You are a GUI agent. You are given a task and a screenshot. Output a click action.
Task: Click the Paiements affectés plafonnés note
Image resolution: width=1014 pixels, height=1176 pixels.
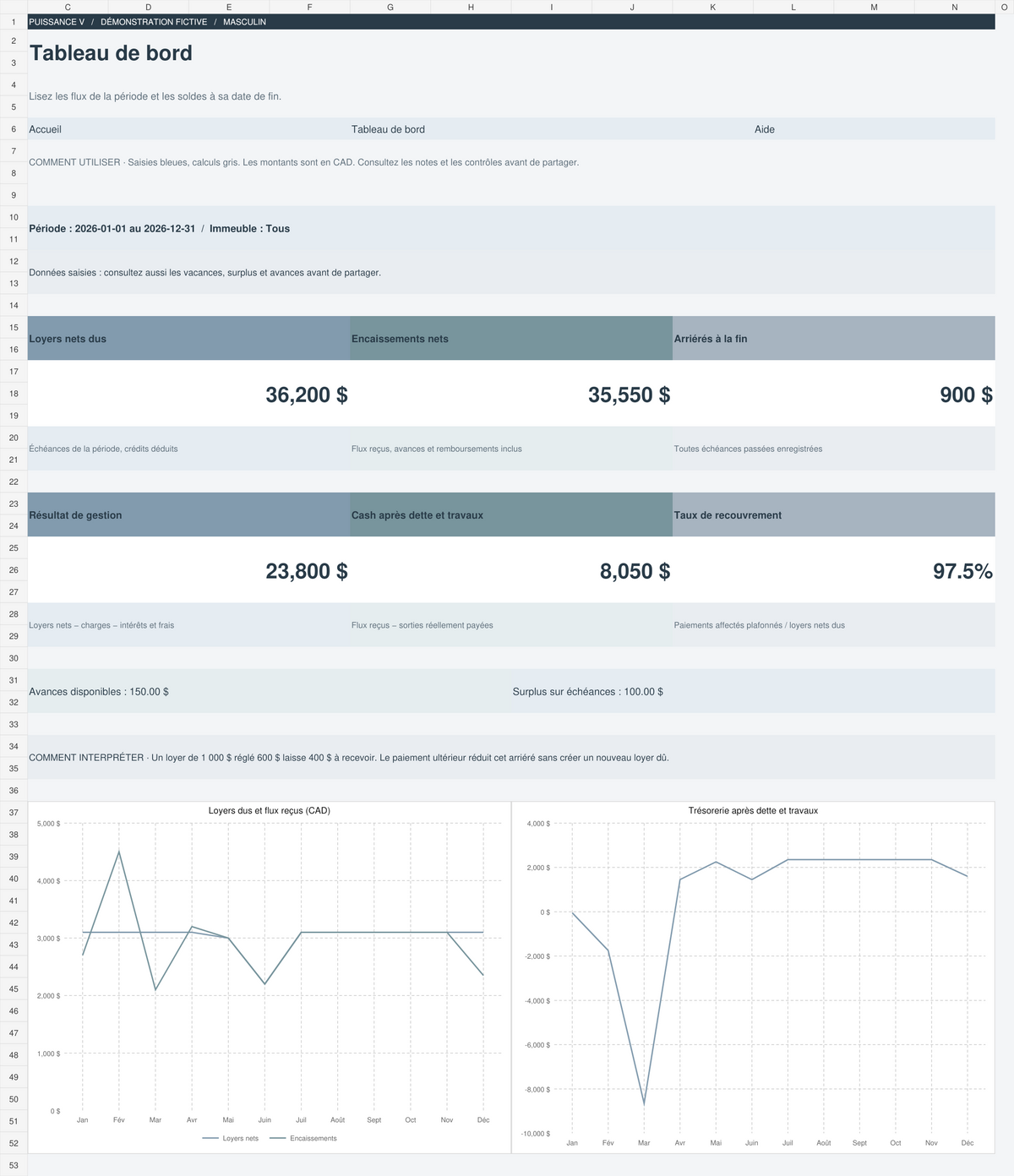[x=760, y=625]
